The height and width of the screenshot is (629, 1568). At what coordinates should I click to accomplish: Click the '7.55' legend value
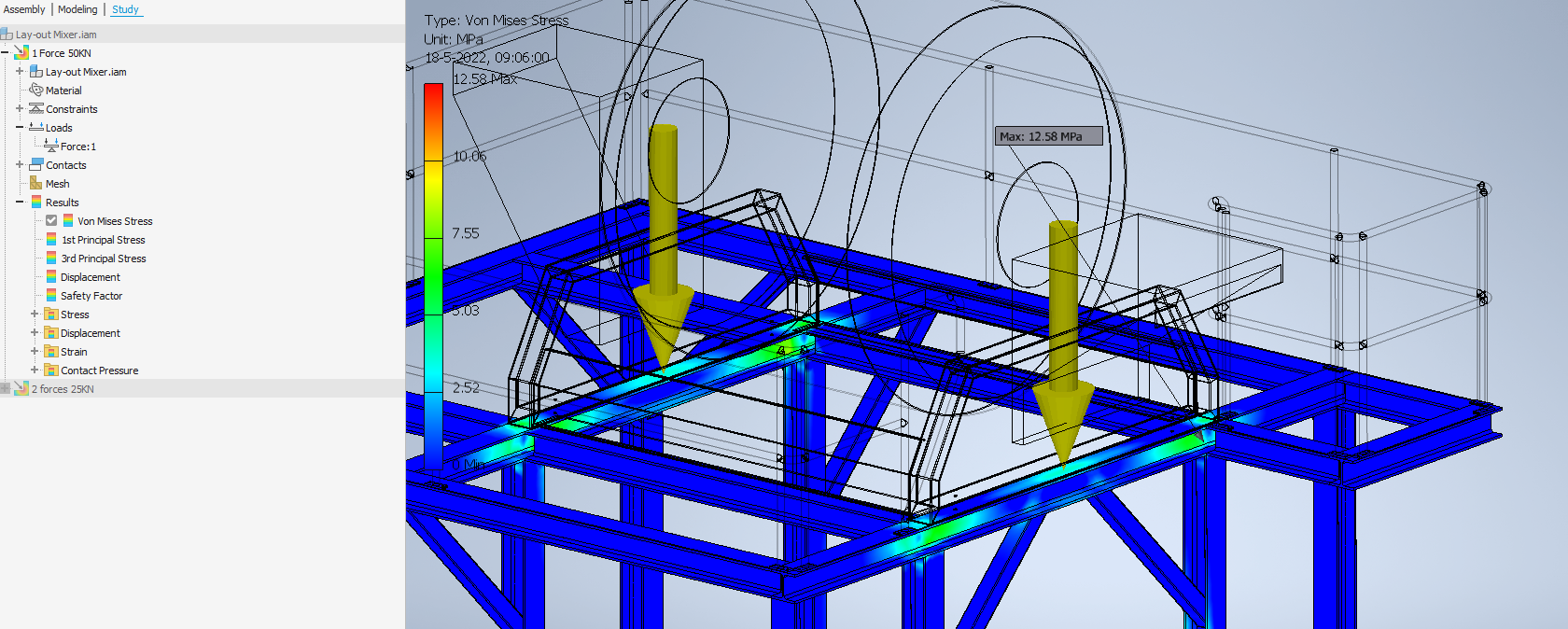coord(466,233)
